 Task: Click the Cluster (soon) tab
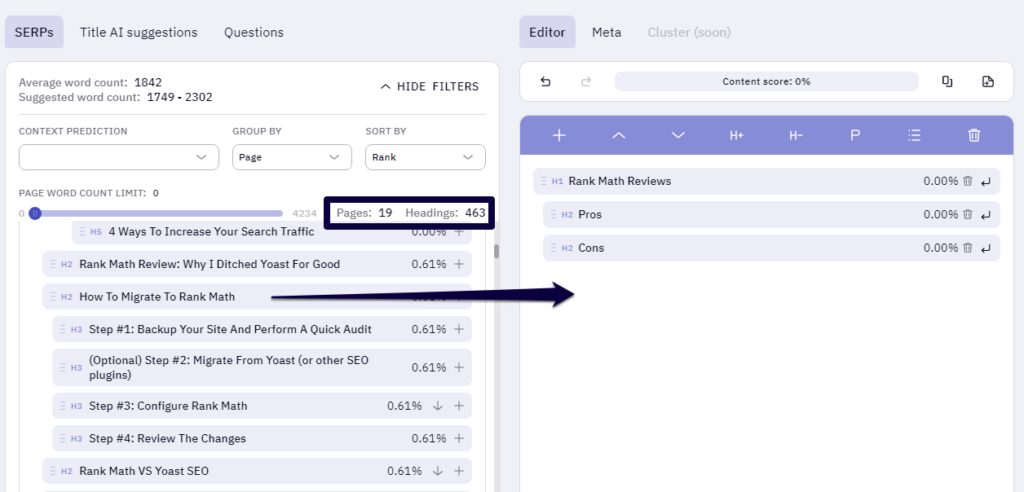689,32
